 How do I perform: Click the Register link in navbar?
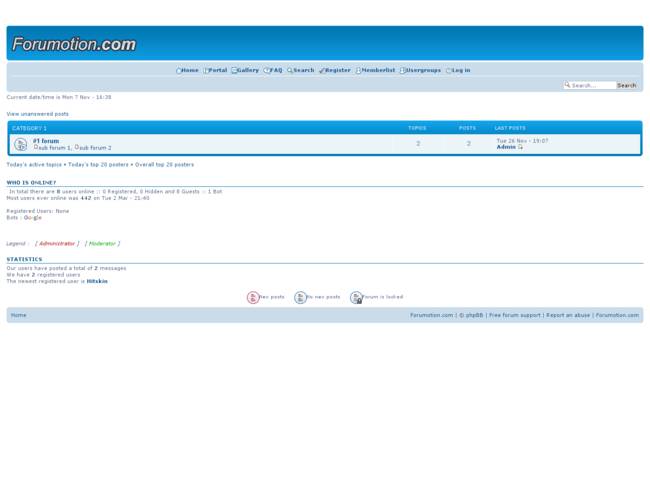coord(337,71)
